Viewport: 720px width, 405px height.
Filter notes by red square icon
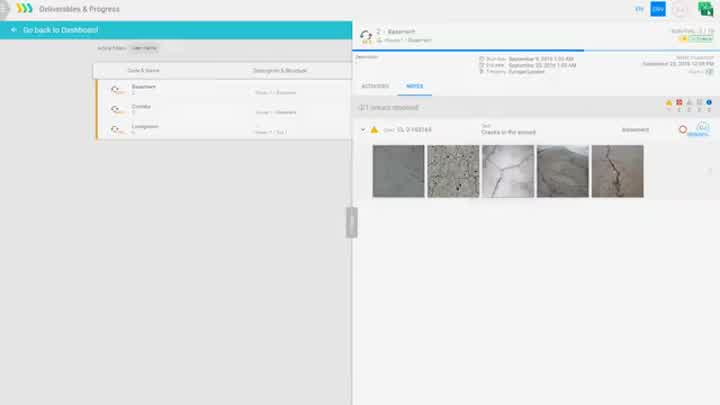pyautogui.click(x=679, y=103)
